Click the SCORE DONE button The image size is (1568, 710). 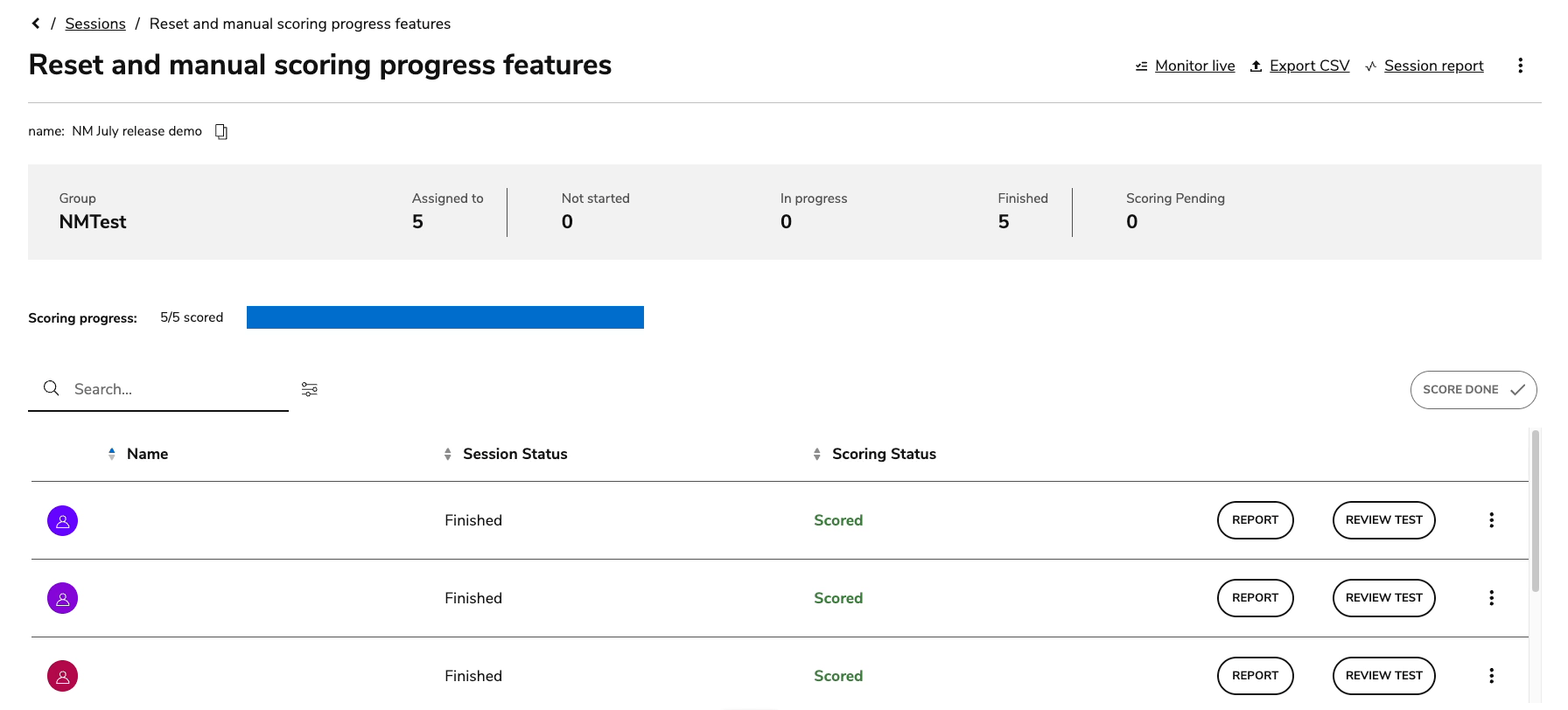(x=1473, y=389)
